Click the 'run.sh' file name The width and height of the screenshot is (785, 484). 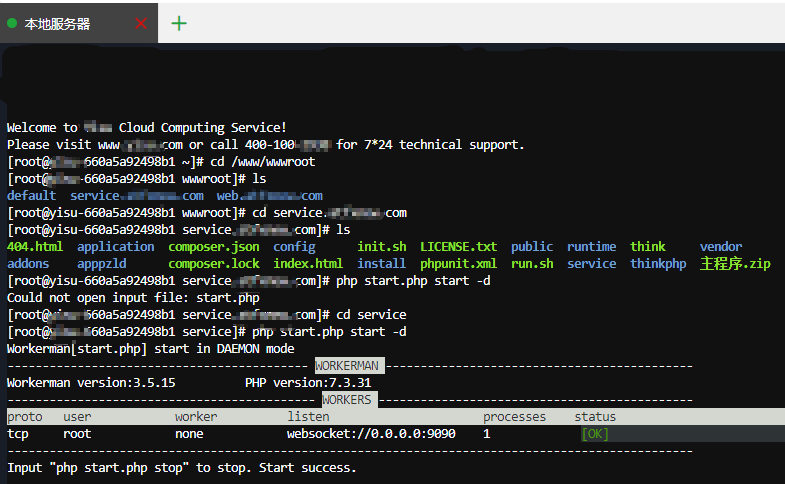tap(532, 264)
